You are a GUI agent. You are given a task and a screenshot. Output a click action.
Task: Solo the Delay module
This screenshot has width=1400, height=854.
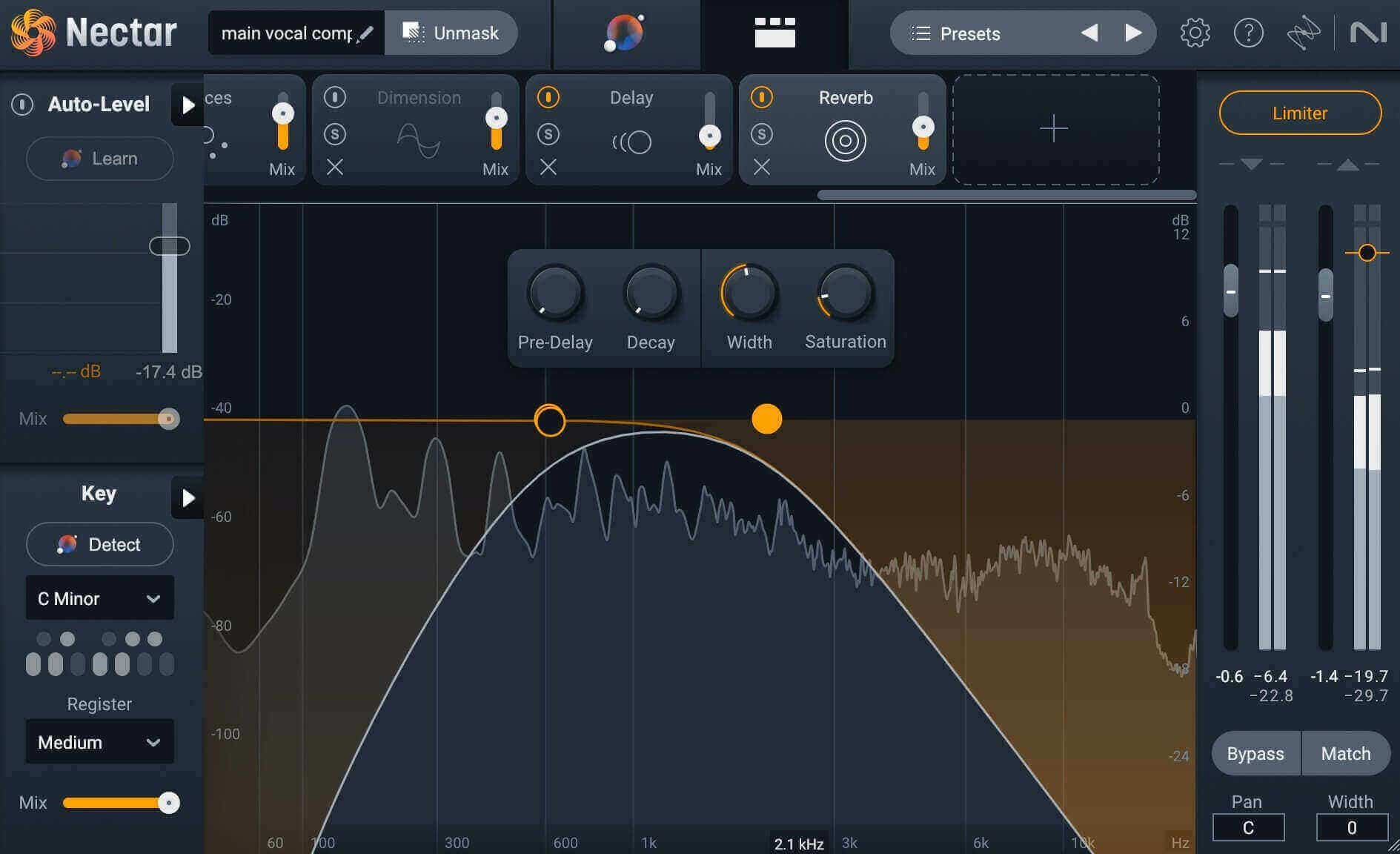(548, 134)
